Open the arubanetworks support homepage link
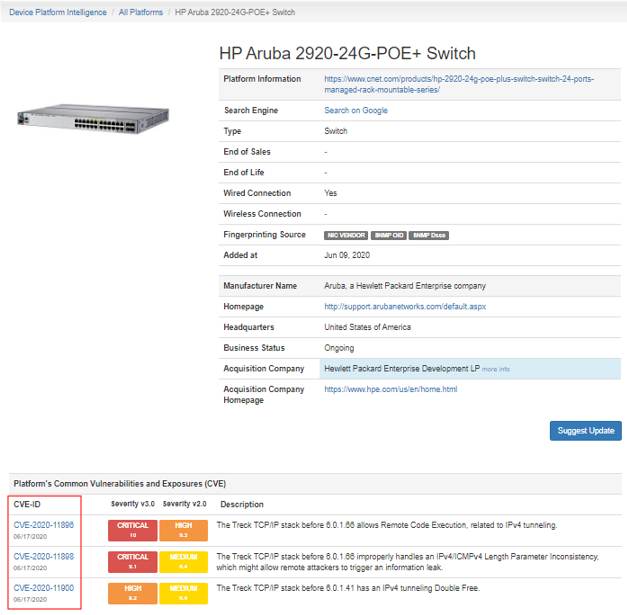The height and width of the screenshot is (615, 627). (x=405, y=306)
